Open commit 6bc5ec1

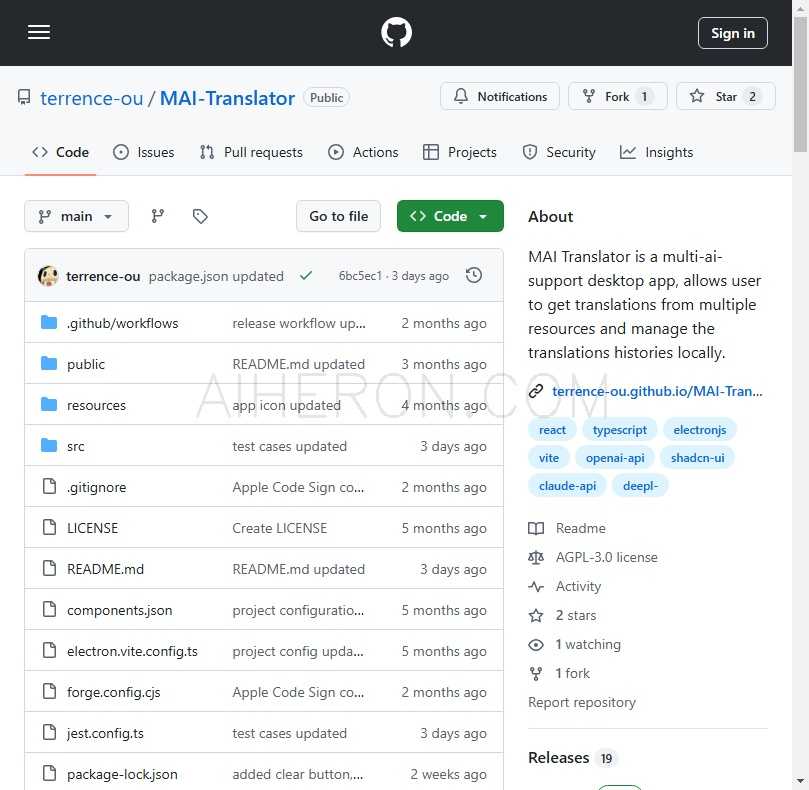360,276
